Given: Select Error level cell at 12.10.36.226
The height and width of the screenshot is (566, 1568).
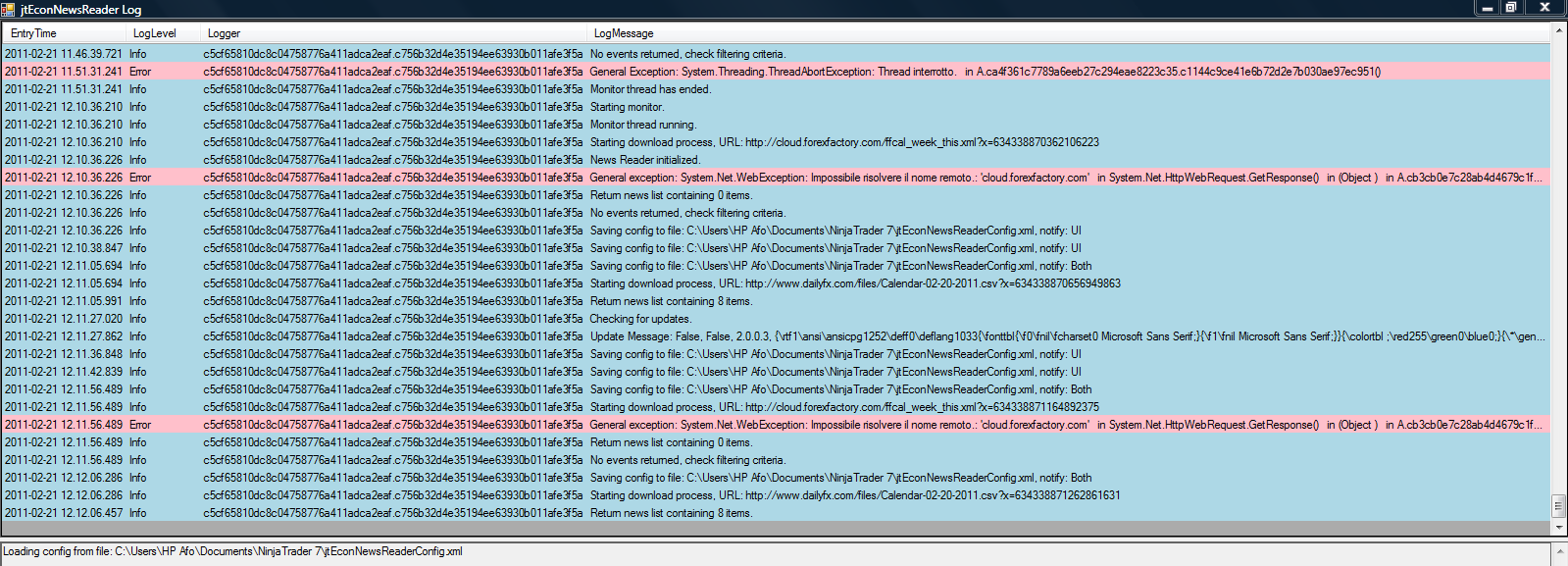Looking at the screenshot, I should pyautogui.click(x=140, y=178).
